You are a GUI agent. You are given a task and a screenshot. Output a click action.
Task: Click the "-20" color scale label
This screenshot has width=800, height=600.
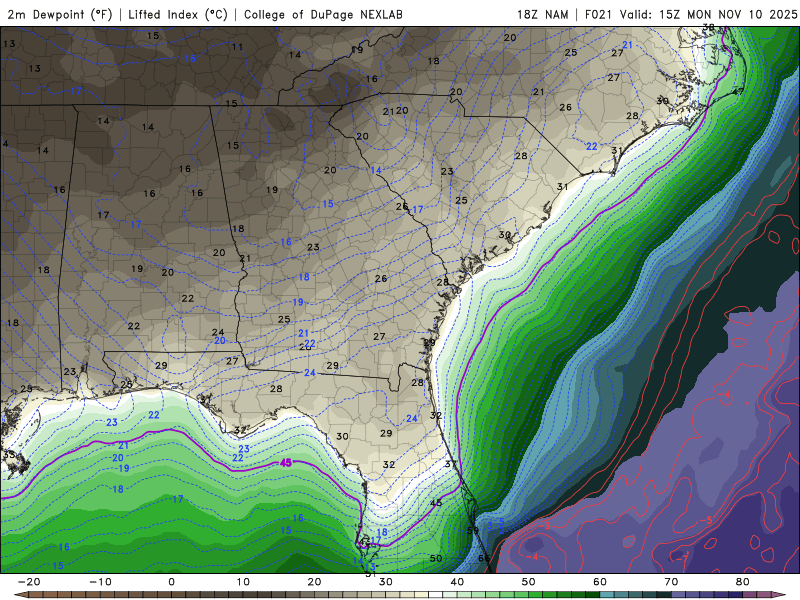point(29,582)
